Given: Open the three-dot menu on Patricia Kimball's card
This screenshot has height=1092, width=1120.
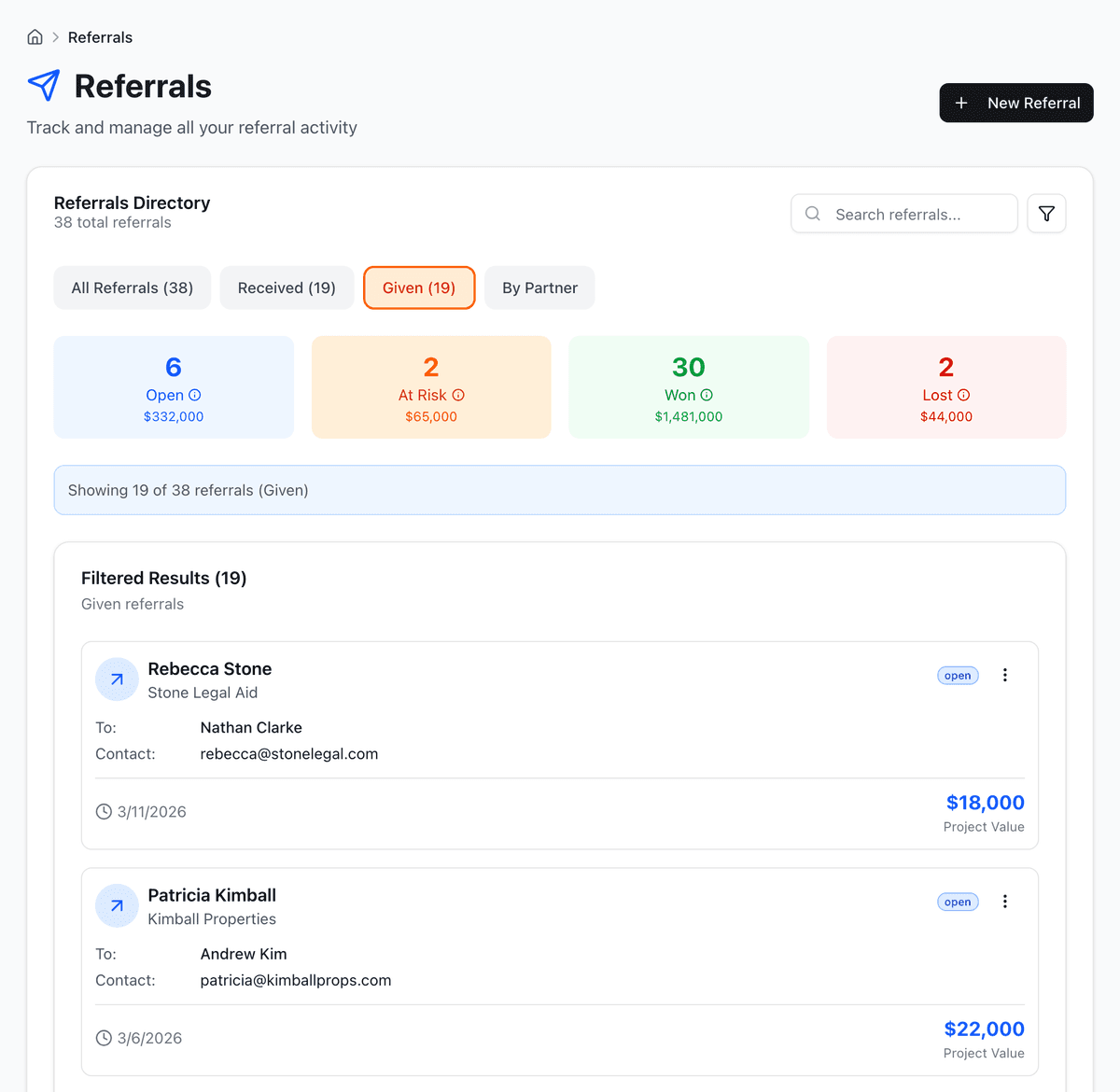Looking at the screenshot, I should (x=1005, y=902).
